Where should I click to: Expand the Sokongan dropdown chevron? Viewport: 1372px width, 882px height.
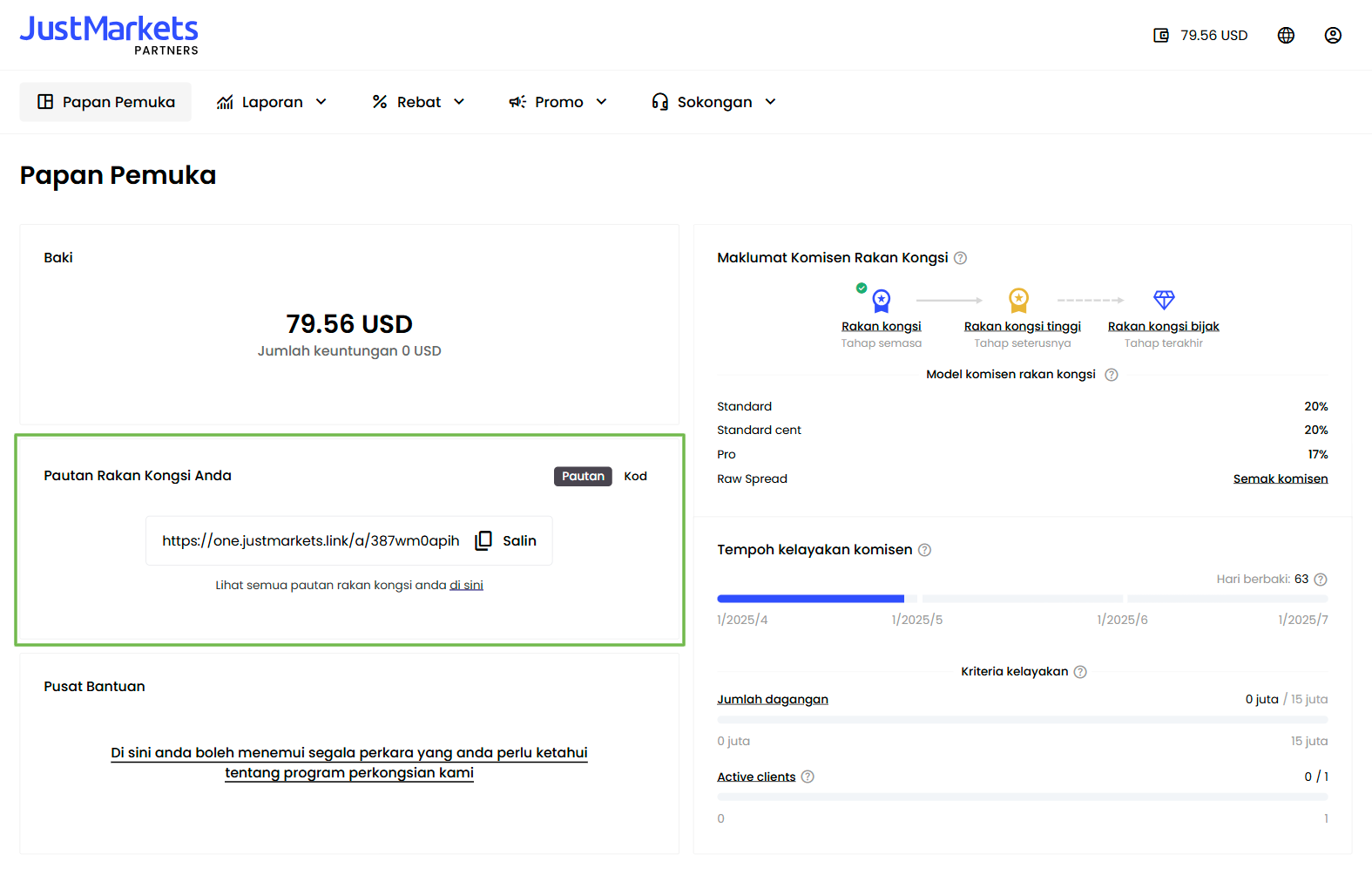(770, 102)
